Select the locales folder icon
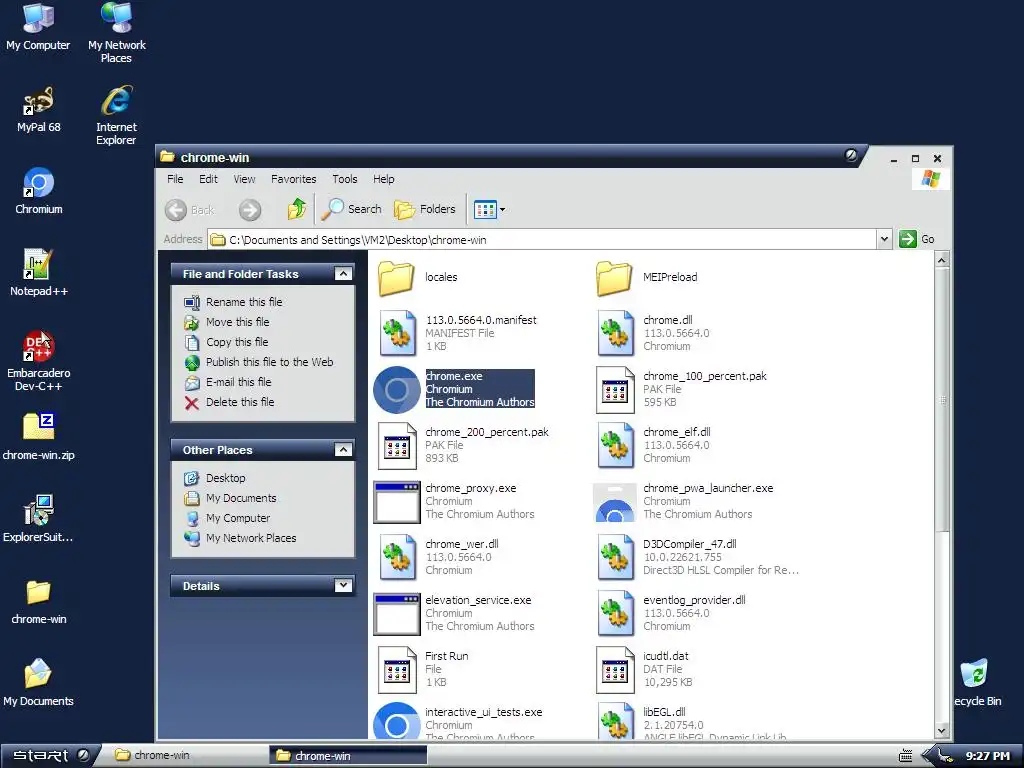This screenshot has width=1024, height=768. click(x=396, y=278)
